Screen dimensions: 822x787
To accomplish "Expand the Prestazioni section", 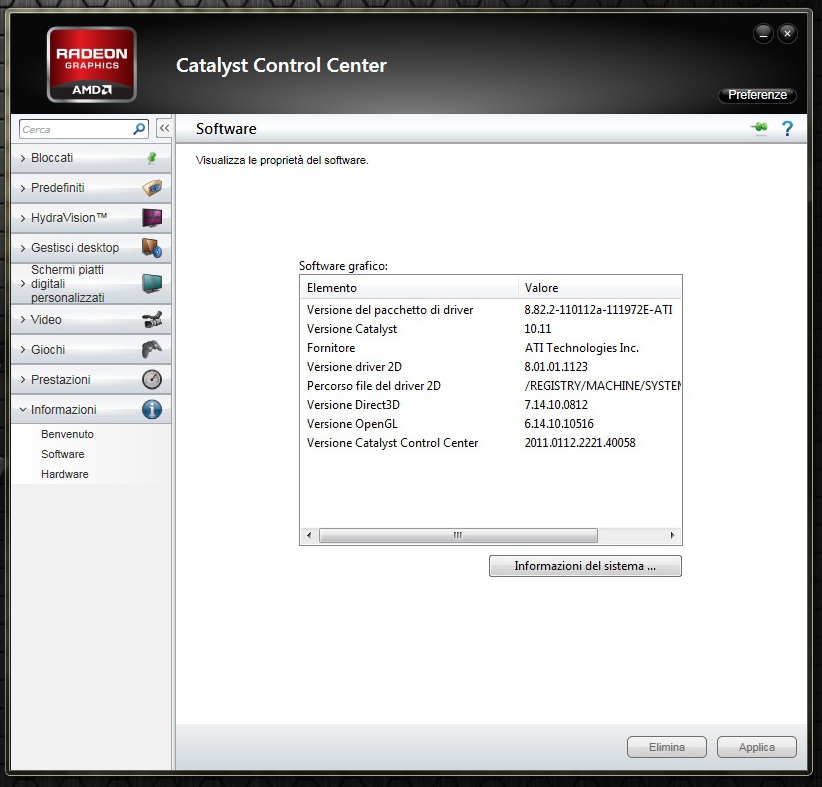I will pyautogui.click(x=91, y=380).
